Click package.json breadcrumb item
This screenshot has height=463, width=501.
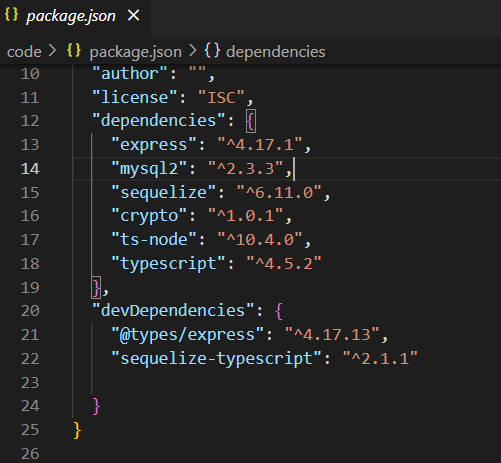[135, 52]
